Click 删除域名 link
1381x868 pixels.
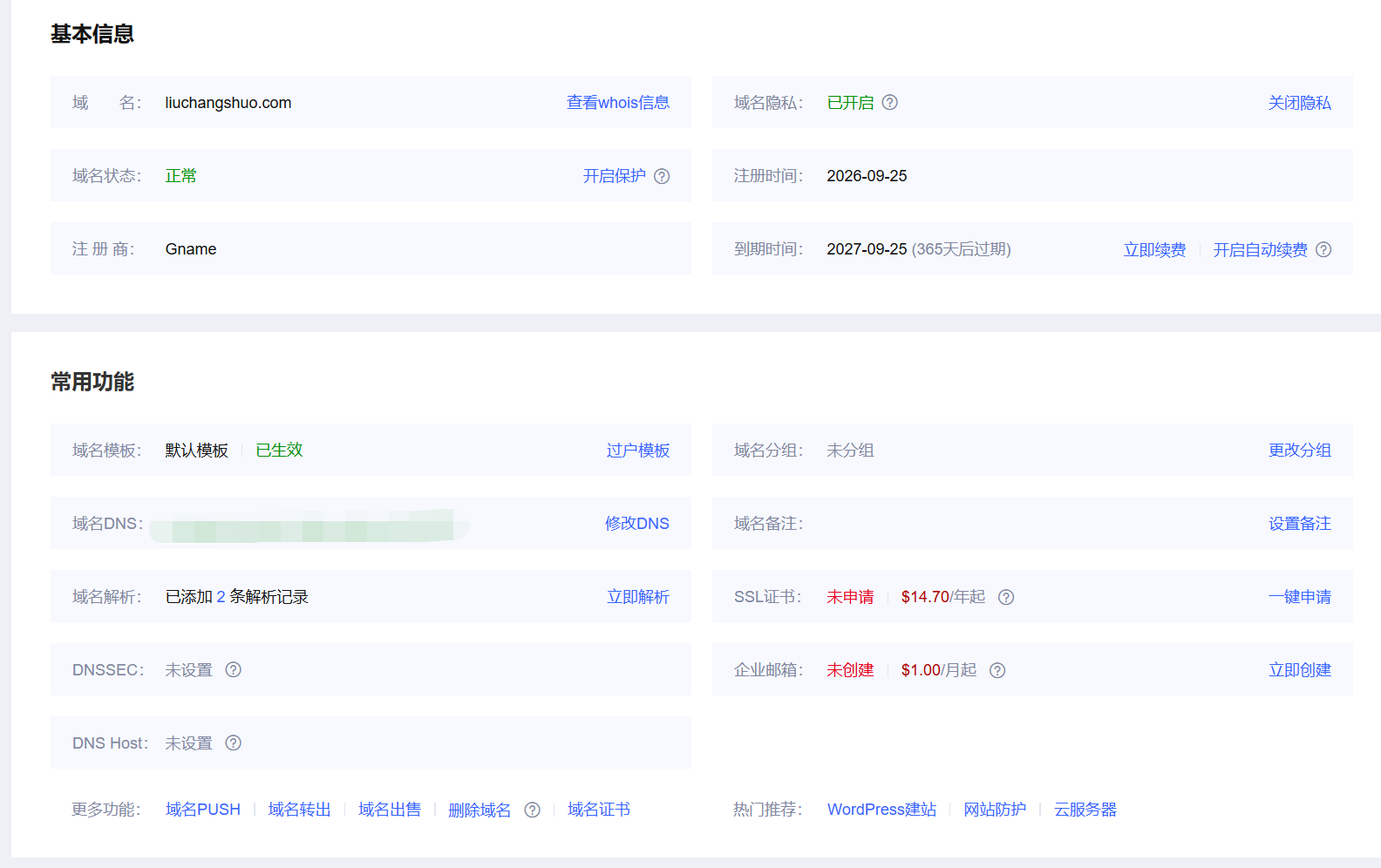coord(479,810)
